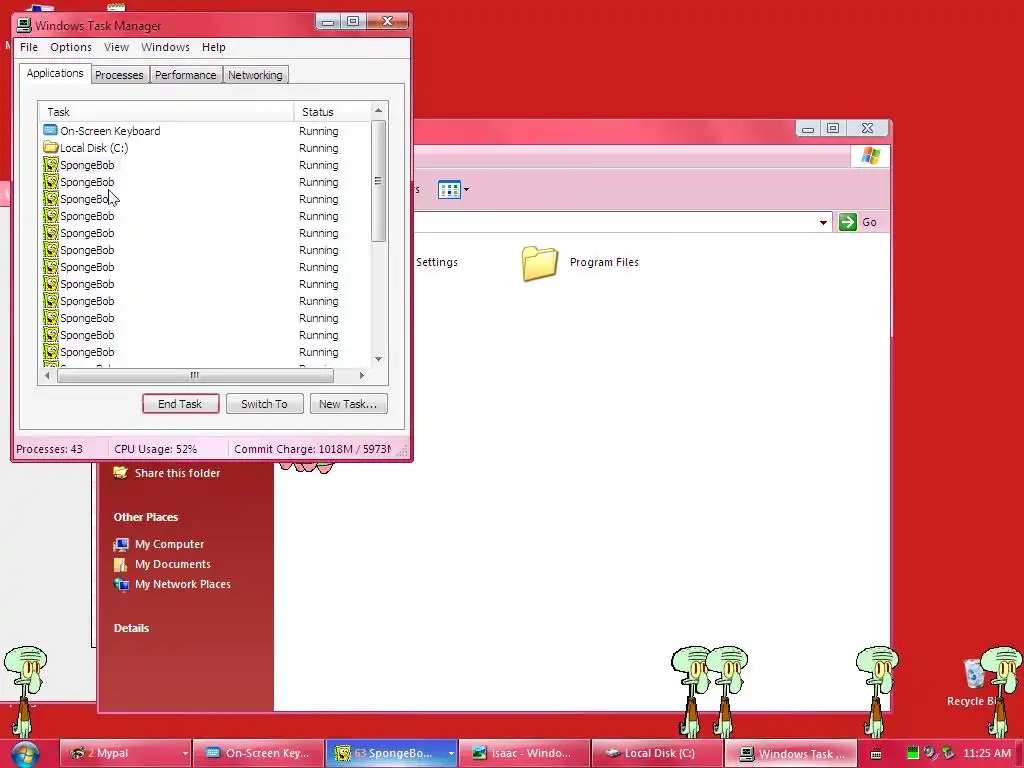Open My Documents from Other Places
Image resolution: width=1024 pixels, height=768 pixels.
click(172, 564)
